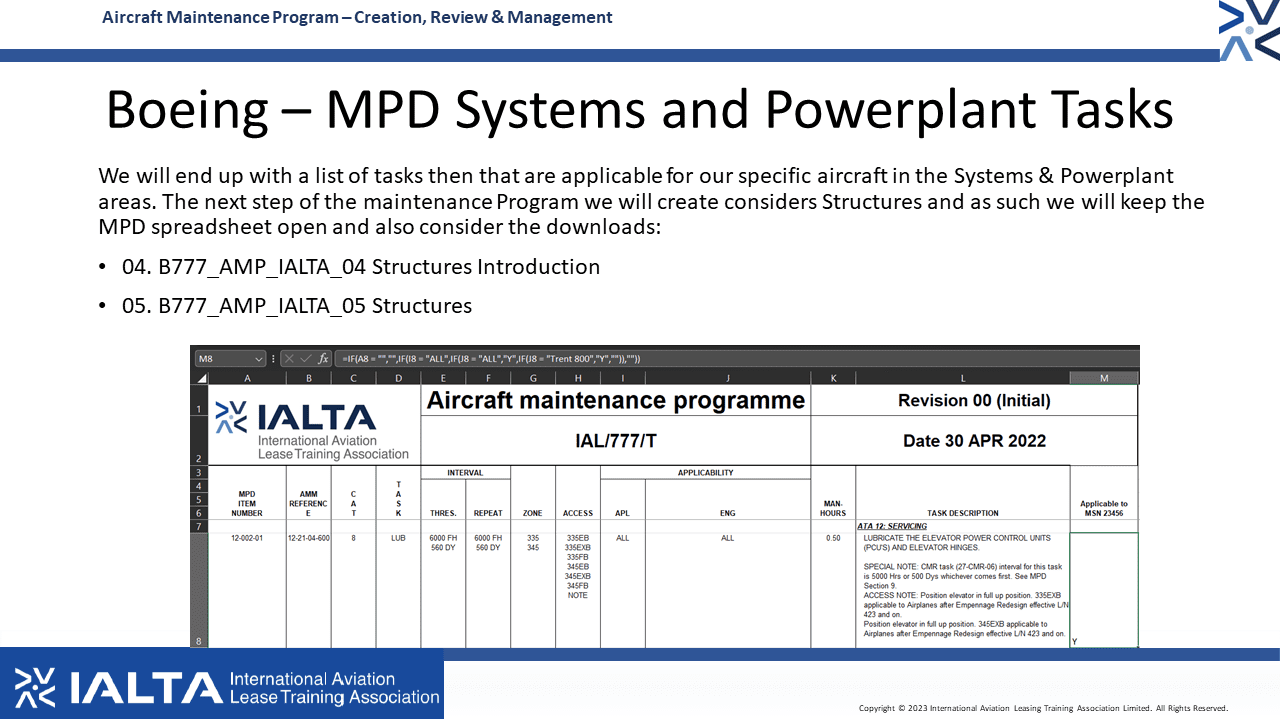The width and height of the screenshot is (1280, 720).
Task: Click the slide title 'Boeing – MPD Systems and Powerplant Tasks'
Action: pos(640,110)
